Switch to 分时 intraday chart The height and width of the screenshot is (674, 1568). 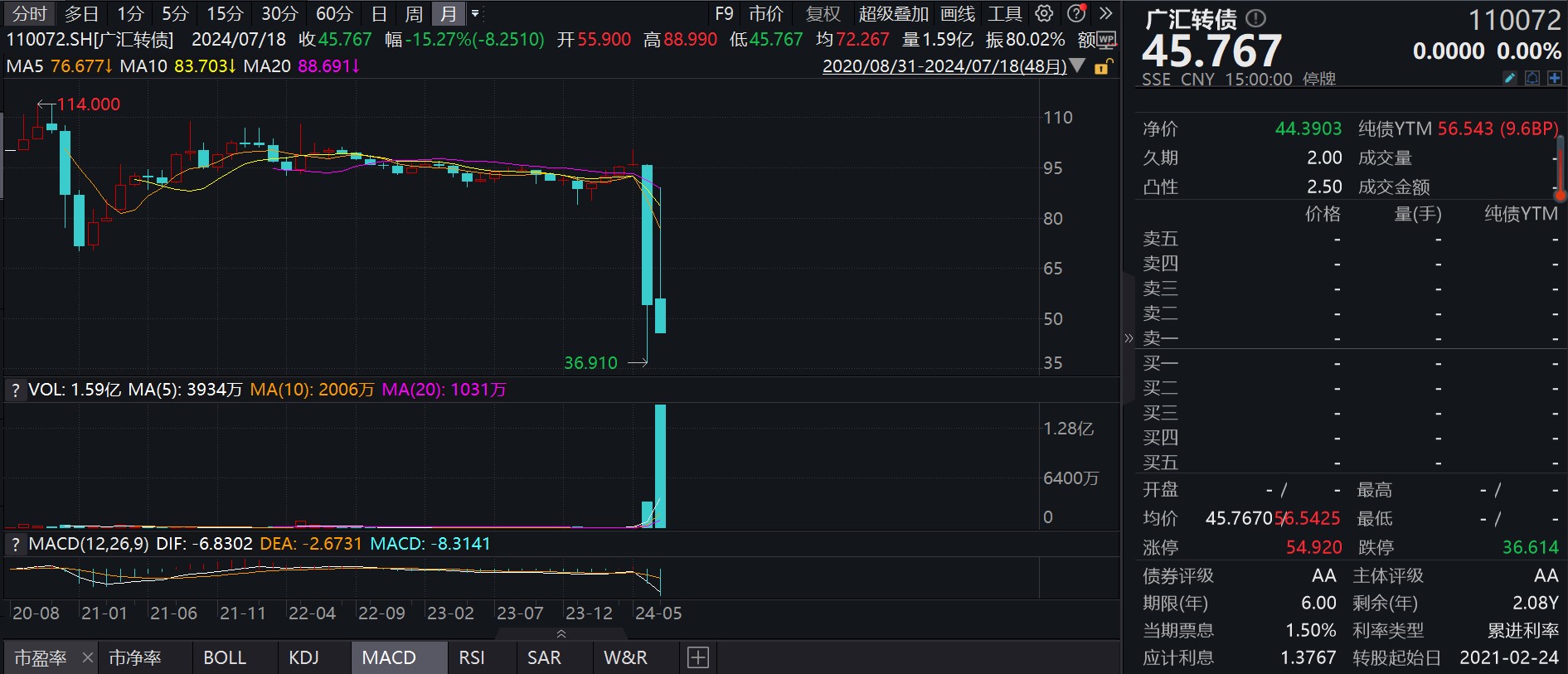coord(30,13)
